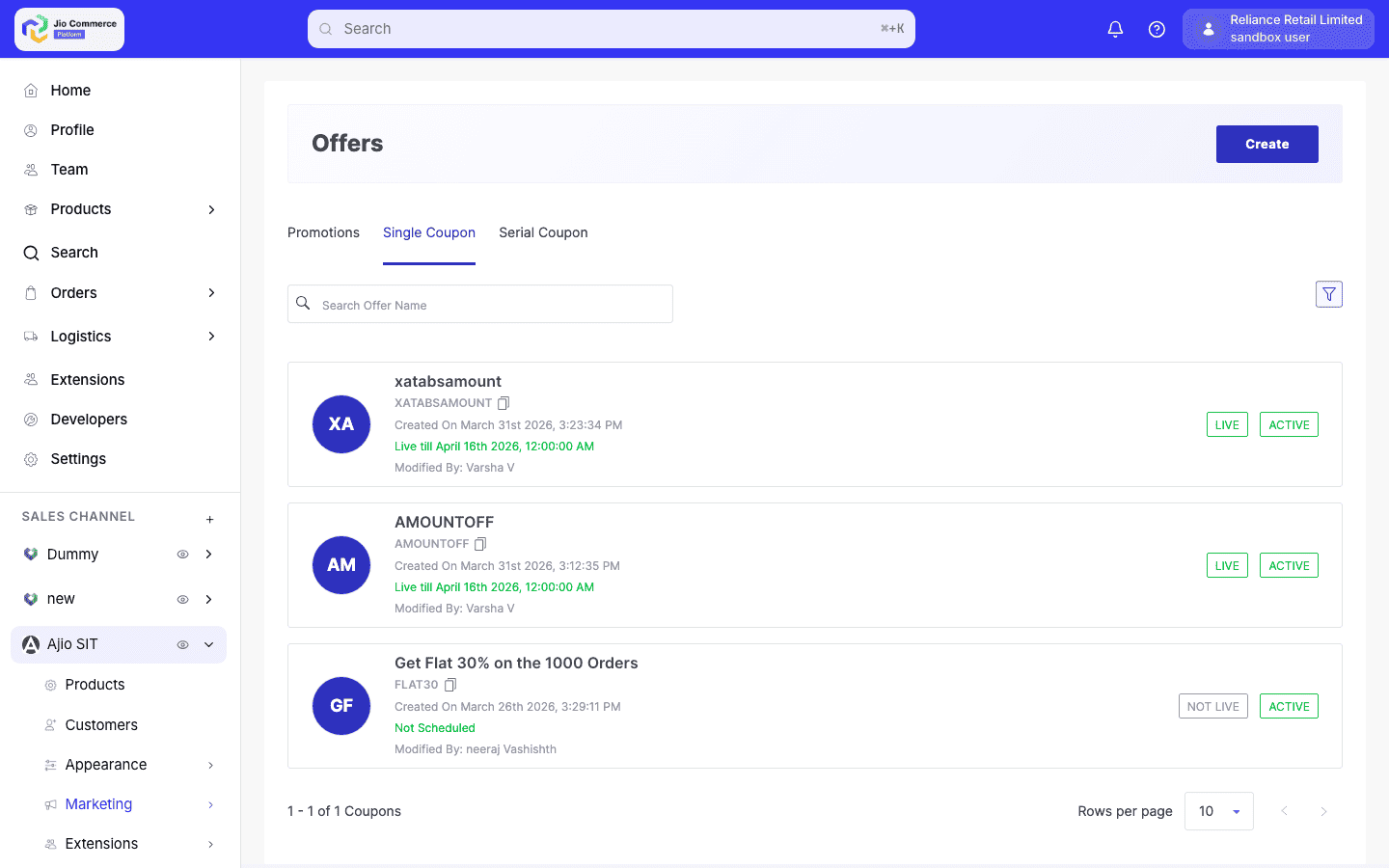1389x868 pixels.
Task: Click the Jio Commerce Platform logo
Action: [68, 29]
